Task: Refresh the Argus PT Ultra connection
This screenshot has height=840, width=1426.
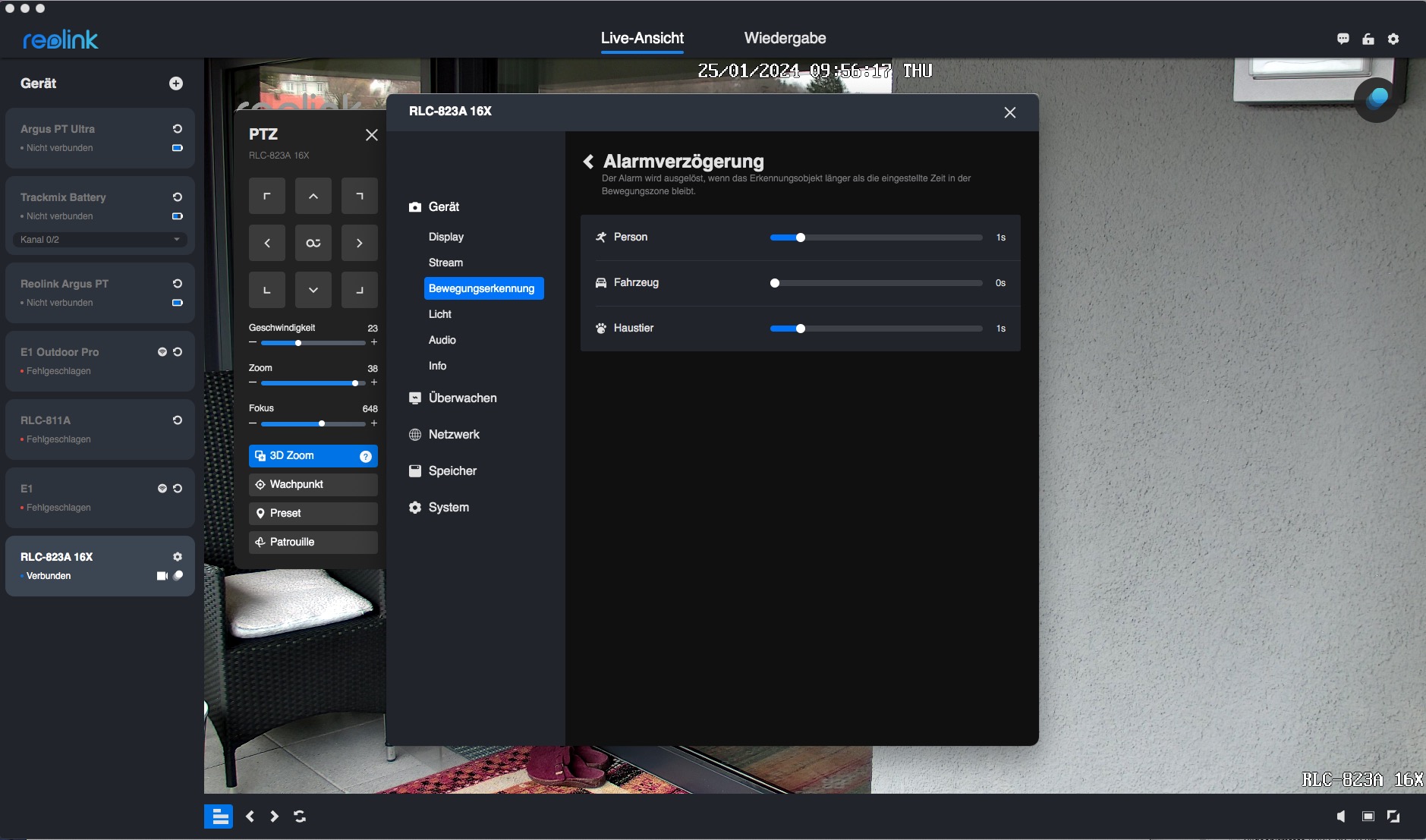Action: click(178, 129)
